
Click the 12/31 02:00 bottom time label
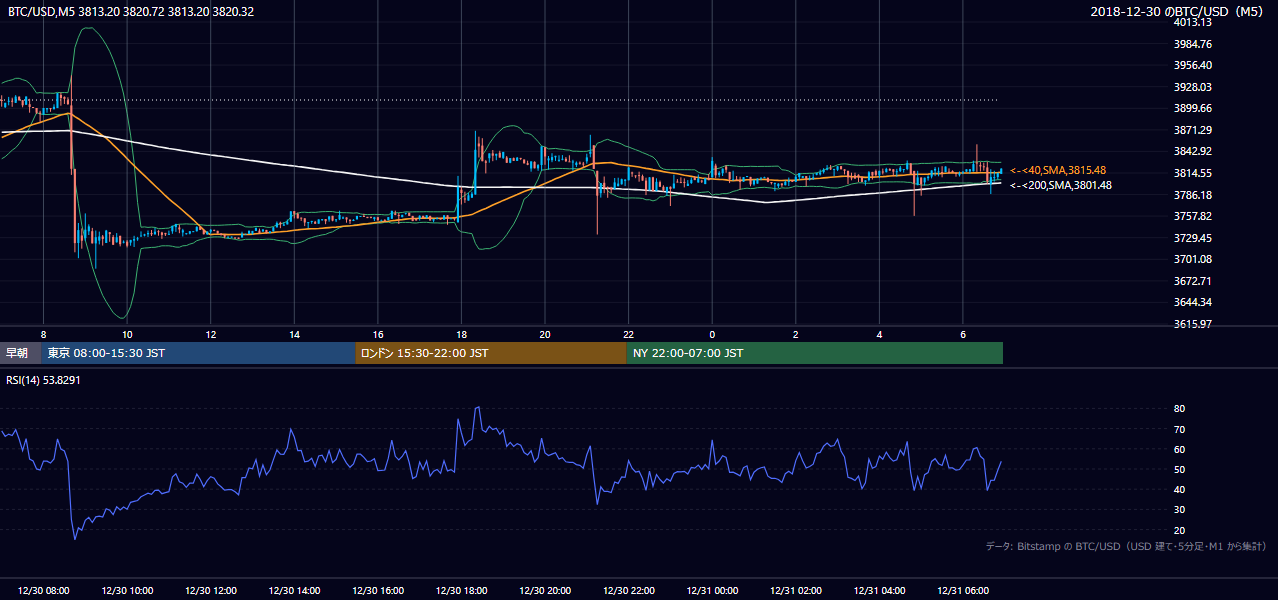[795, 591]
